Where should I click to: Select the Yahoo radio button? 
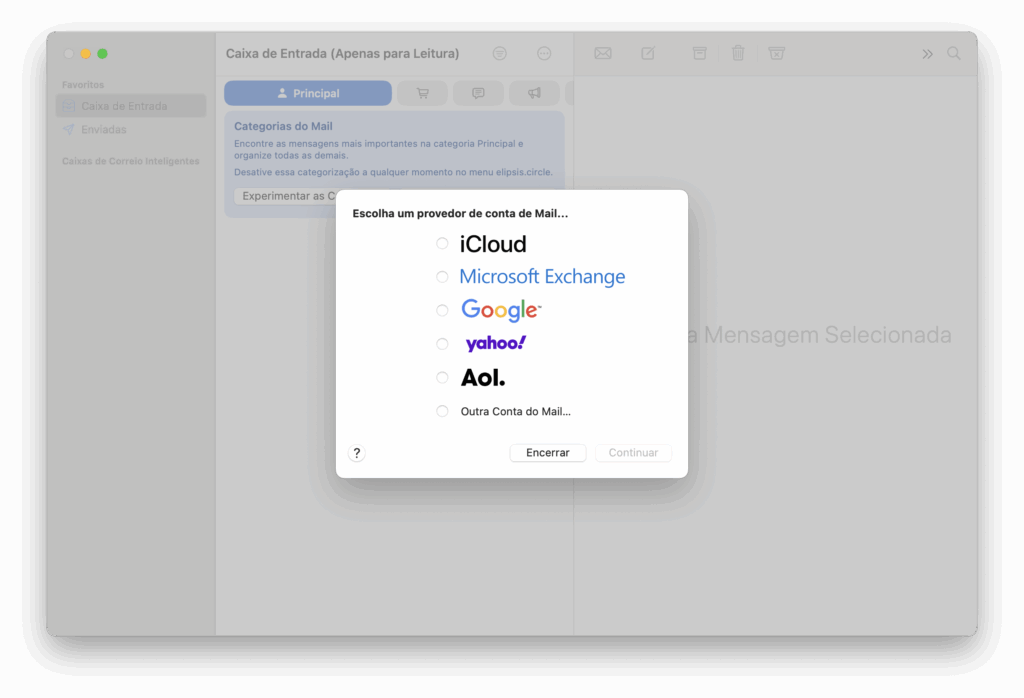click(442, 344)
